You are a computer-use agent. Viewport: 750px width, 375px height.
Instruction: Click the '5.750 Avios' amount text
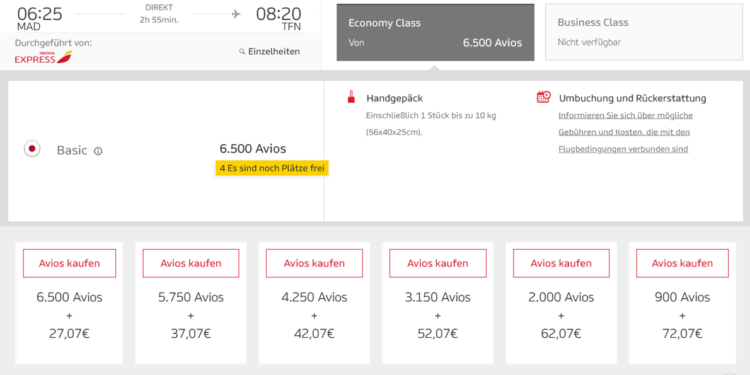click(191, 298)
